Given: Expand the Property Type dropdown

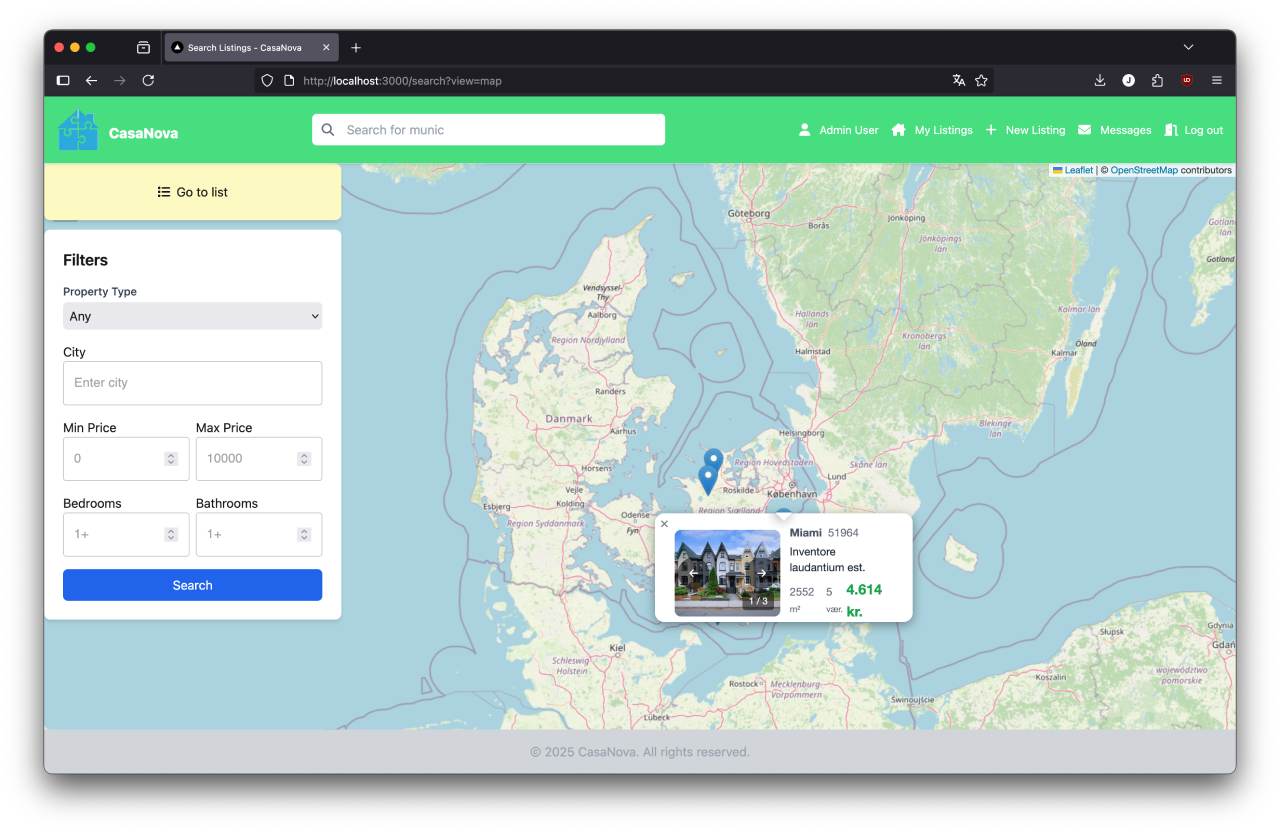Looking at the screenshot, I should (x=192, y=316).
